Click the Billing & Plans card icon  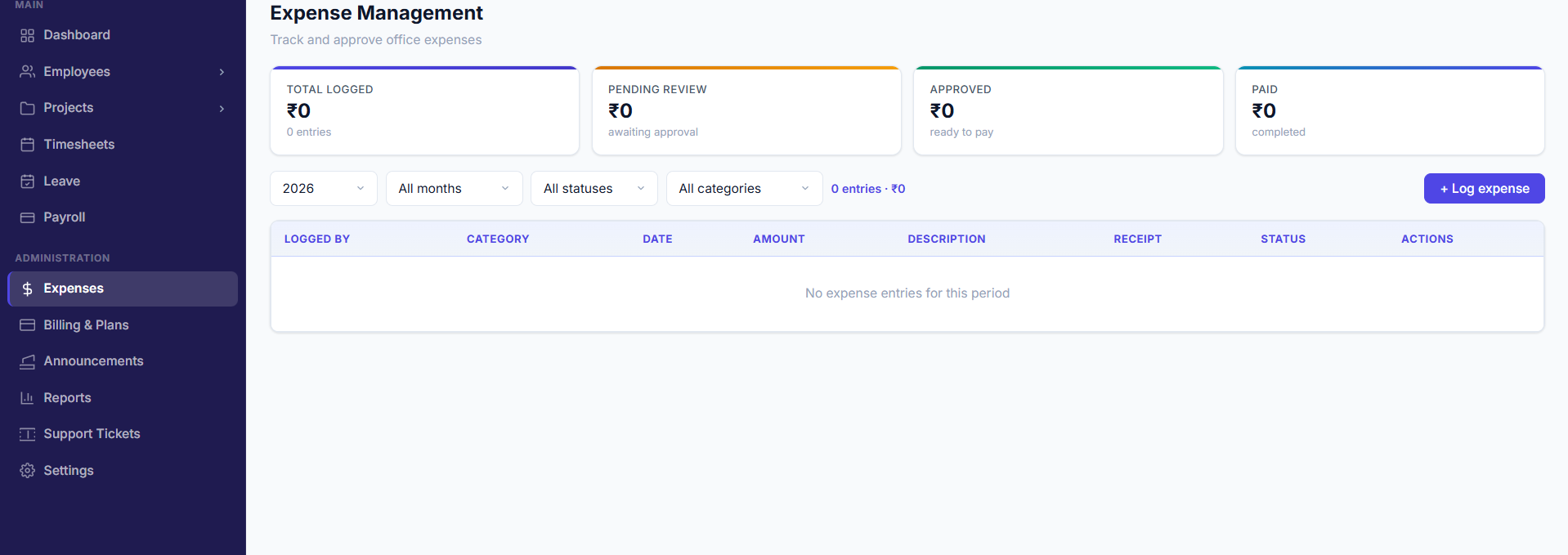click(x=27, y=325)
